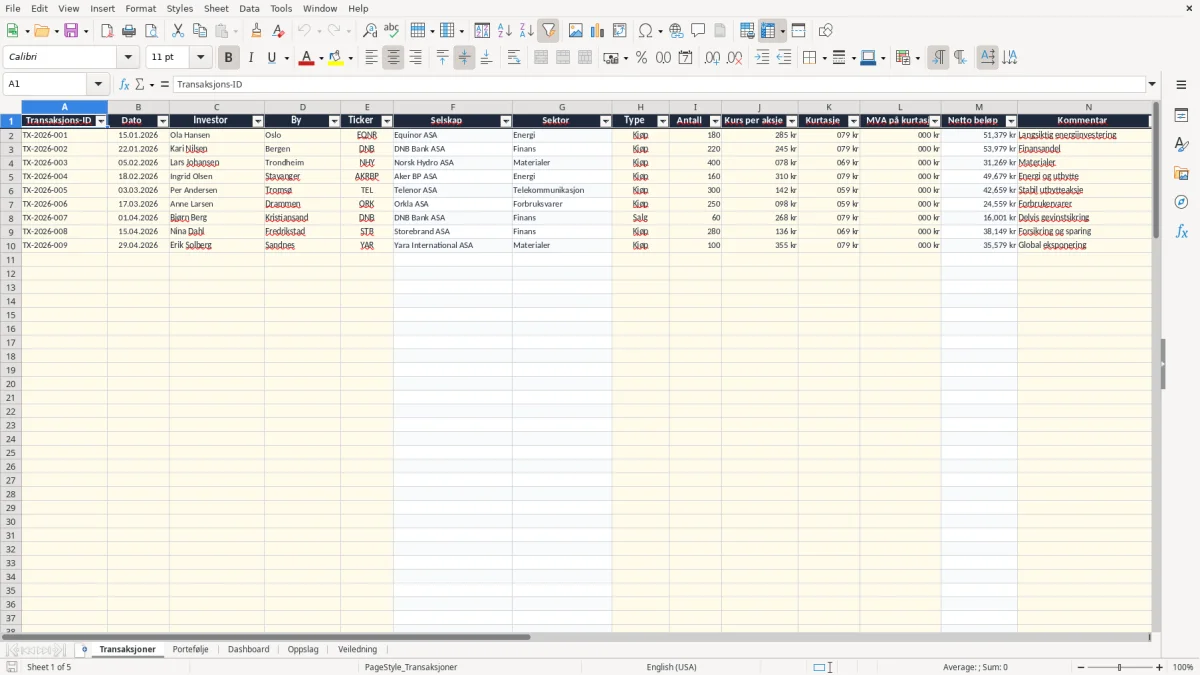This screenshot has width=1200, height=675.
Task: Open the filter dropdown on Investor column
Action: pyautogui.click(x=257, y=121)
